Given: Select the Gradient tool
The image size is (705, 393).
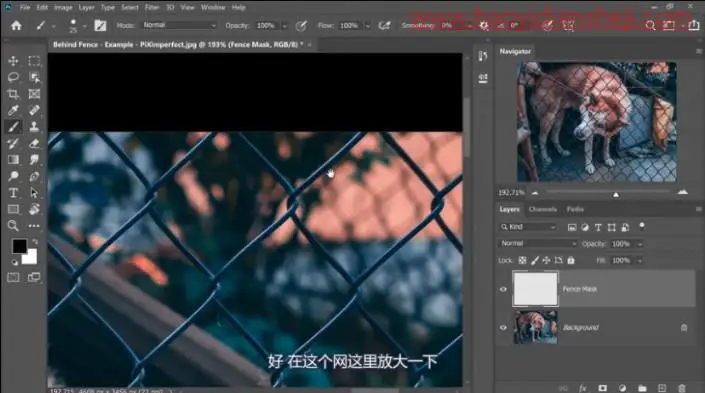Looking at the screenshot, I should click(13, 160).
